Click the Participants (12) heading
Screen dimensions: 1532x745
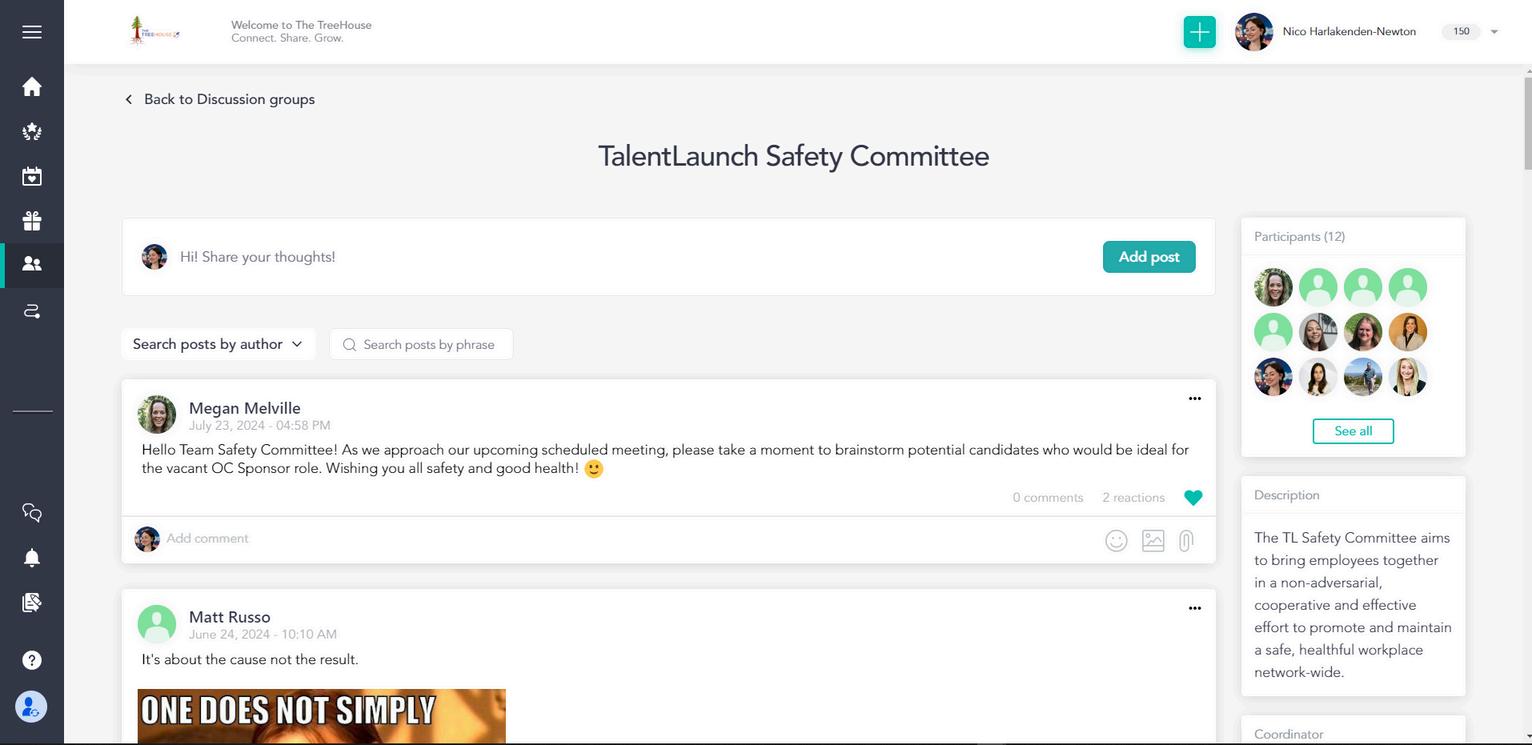[1300, 237]
